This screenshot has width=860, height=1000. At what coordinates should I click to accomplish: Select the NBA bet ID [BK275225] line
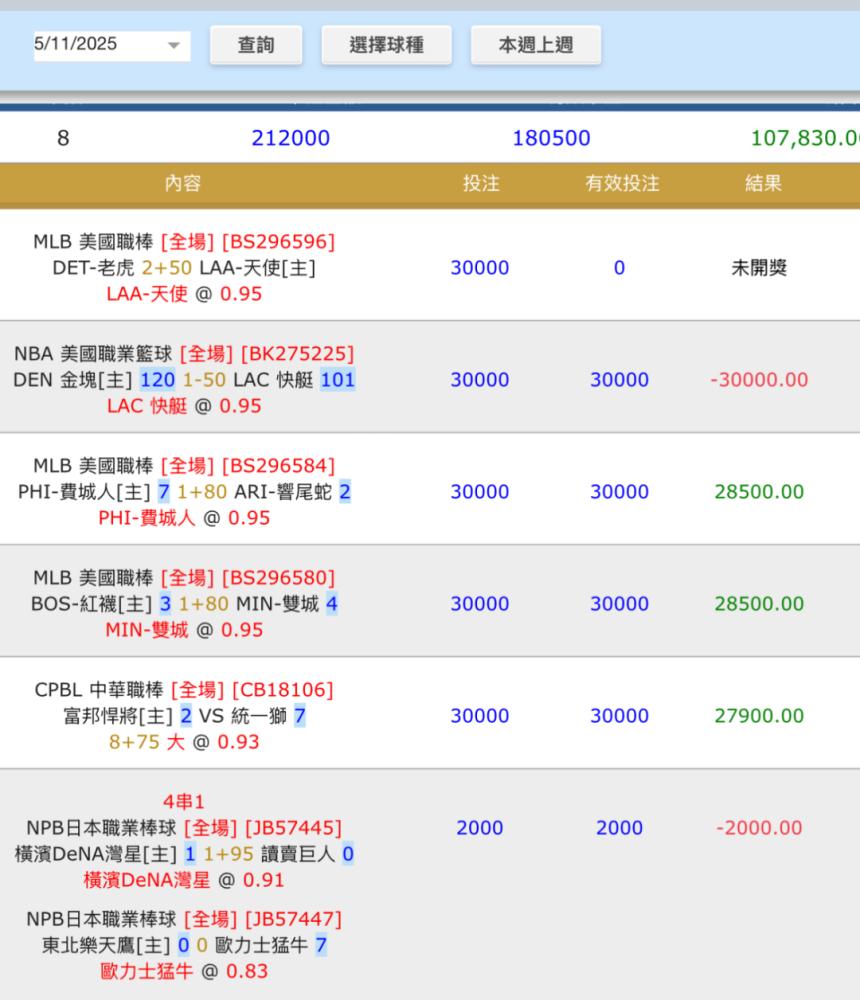[184, 354]
